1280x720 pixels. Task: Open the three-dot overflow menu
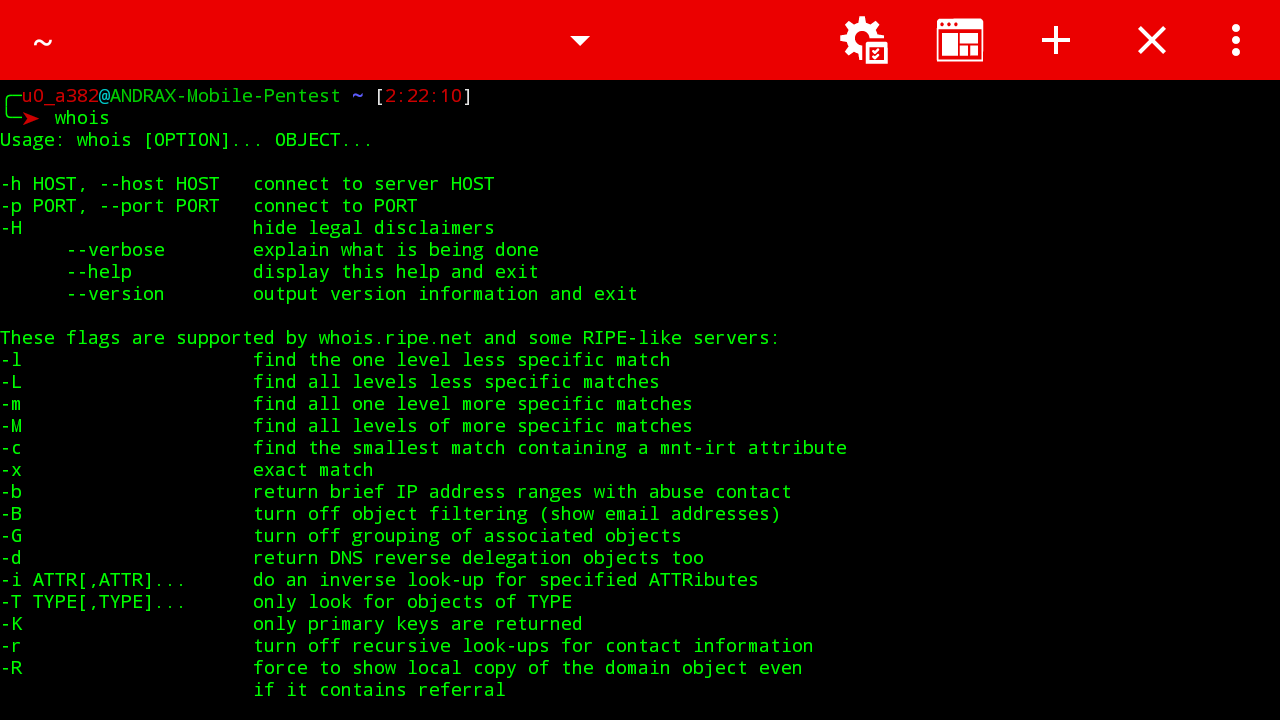tap(1236, 40)
